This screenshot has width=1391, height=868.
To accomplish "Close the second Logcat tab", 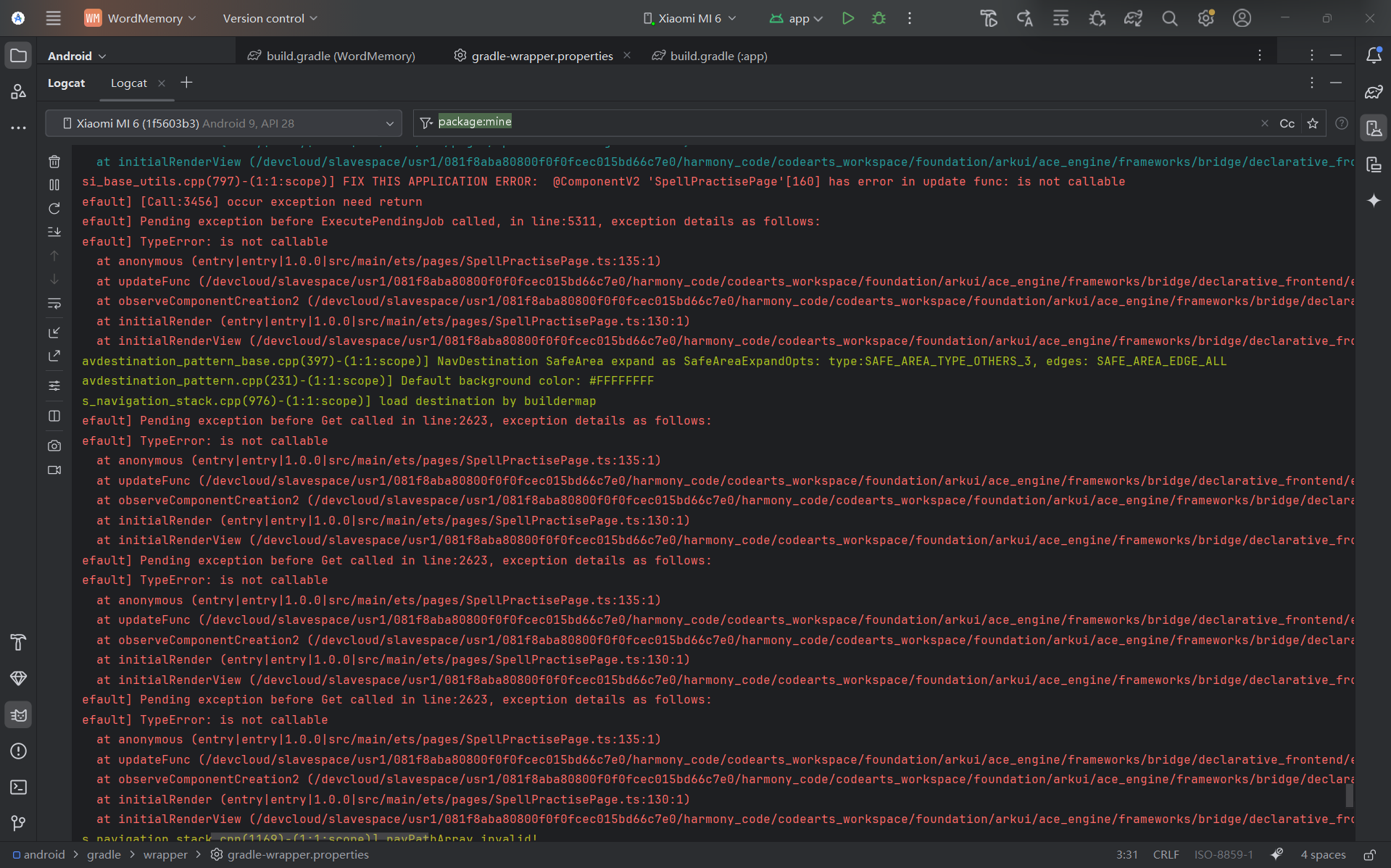I will pos(162,83).
